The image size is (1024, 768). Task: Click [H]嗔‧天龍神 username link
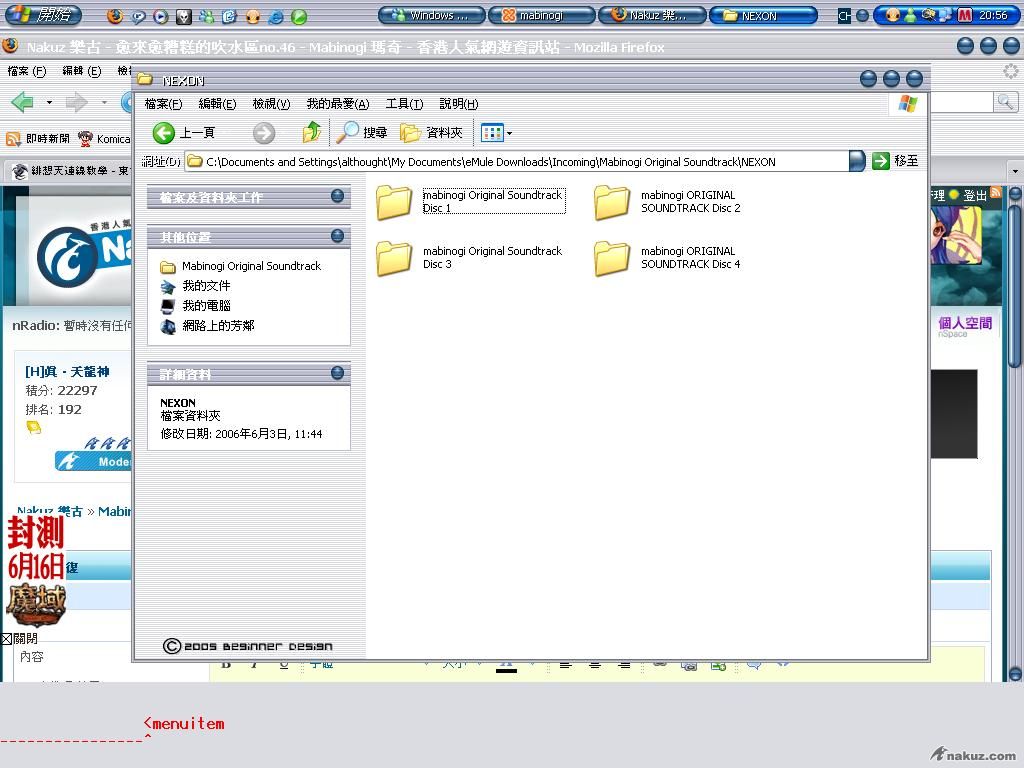67,372
